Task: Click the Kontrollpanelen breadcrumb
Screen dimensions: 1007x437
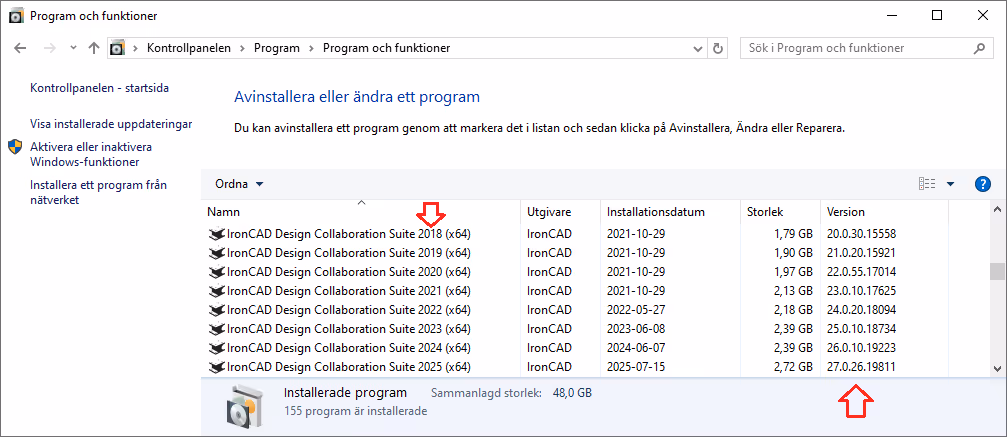Action: click(x=189, y=48)
